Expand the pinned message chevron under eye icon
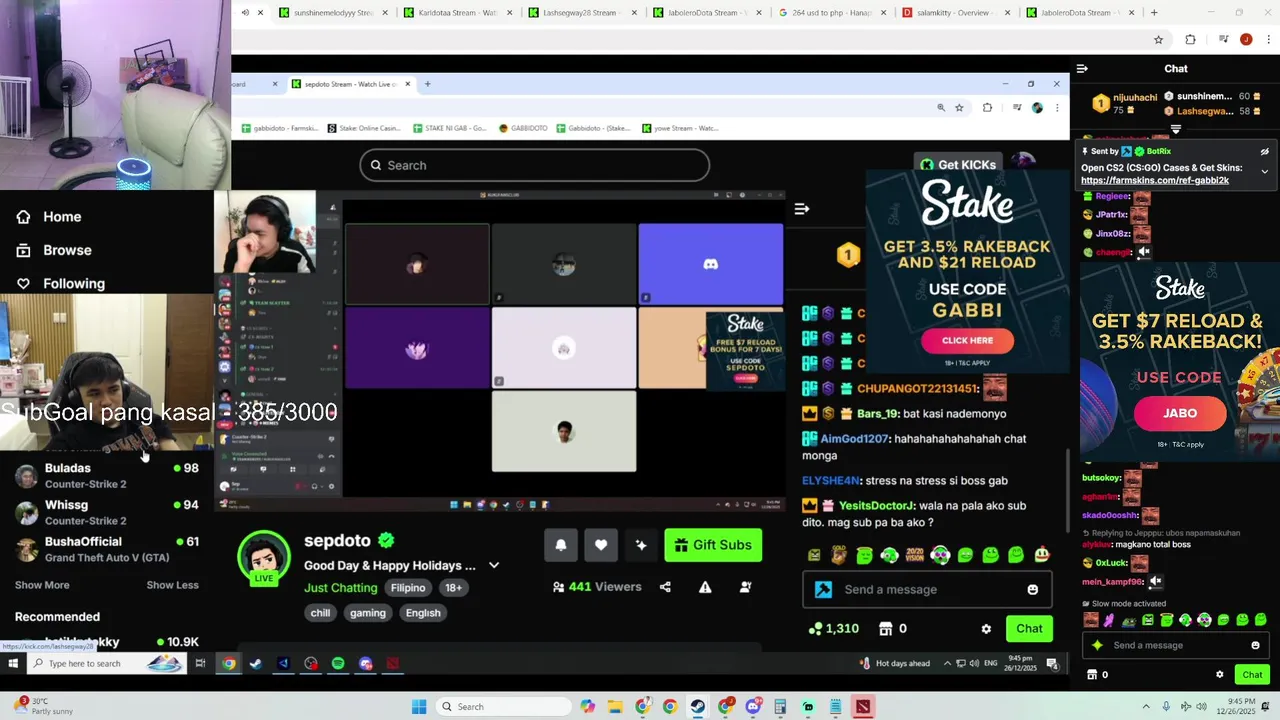The height and width of the screenshot is (720, 1280). coord(1264,172)
